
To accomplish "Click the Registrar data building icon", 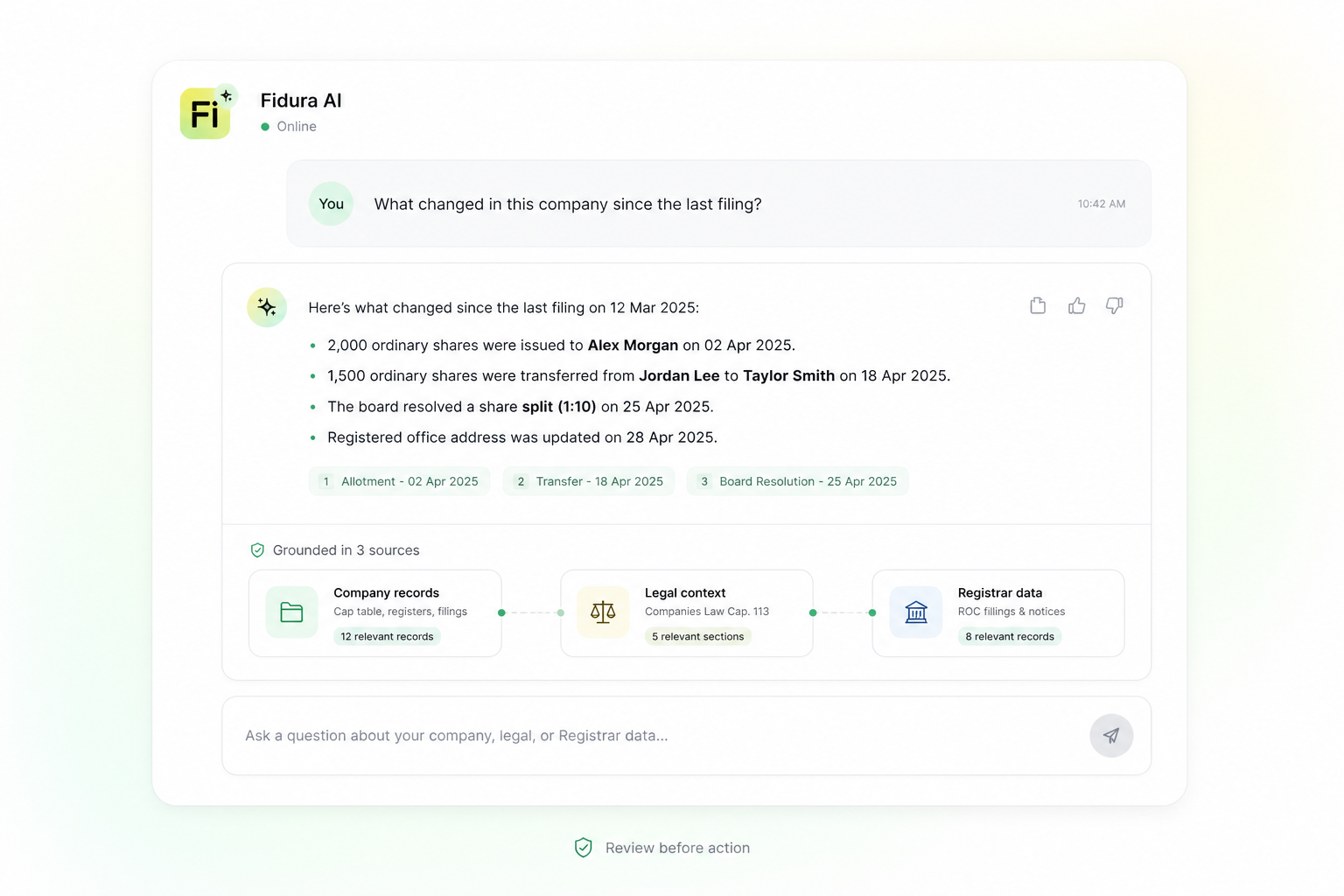I will (x=915, y=612).
